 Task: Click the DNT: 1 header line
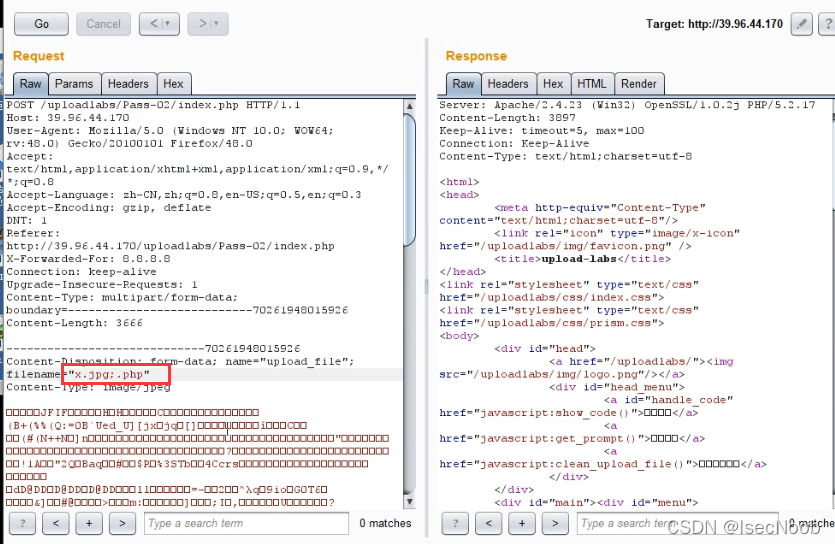tap(27, 220)
